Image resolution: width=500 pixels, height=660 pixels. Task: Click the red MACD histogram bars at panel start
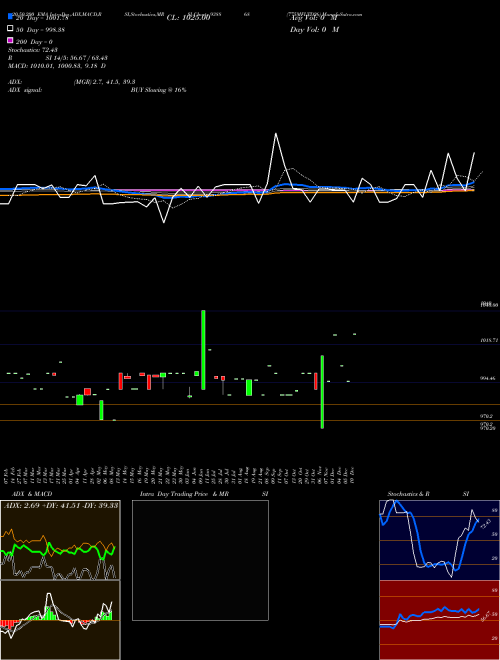point(8,624)
